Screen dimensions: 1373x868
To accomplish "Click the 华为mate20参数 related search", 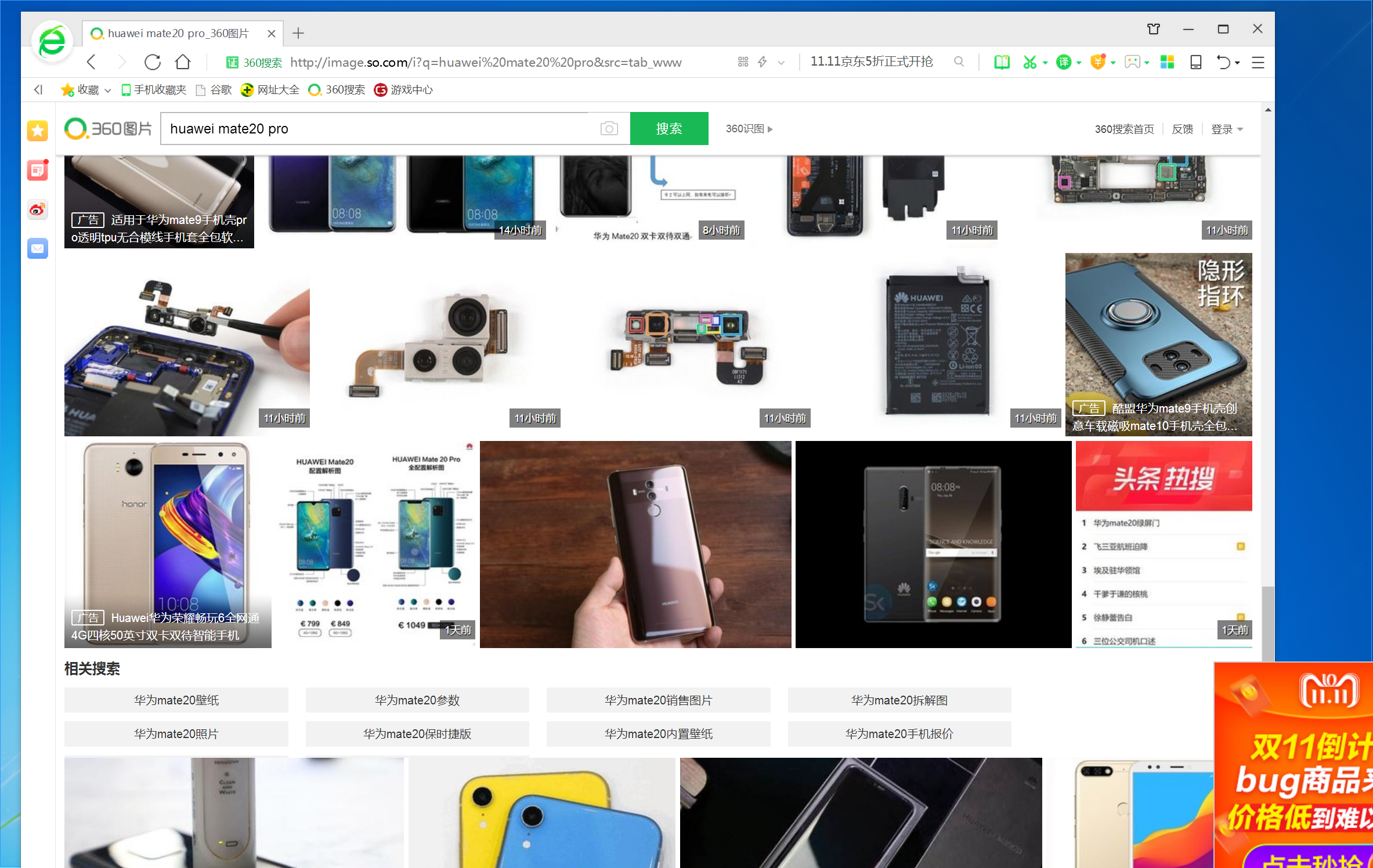I will click(417, 700).
